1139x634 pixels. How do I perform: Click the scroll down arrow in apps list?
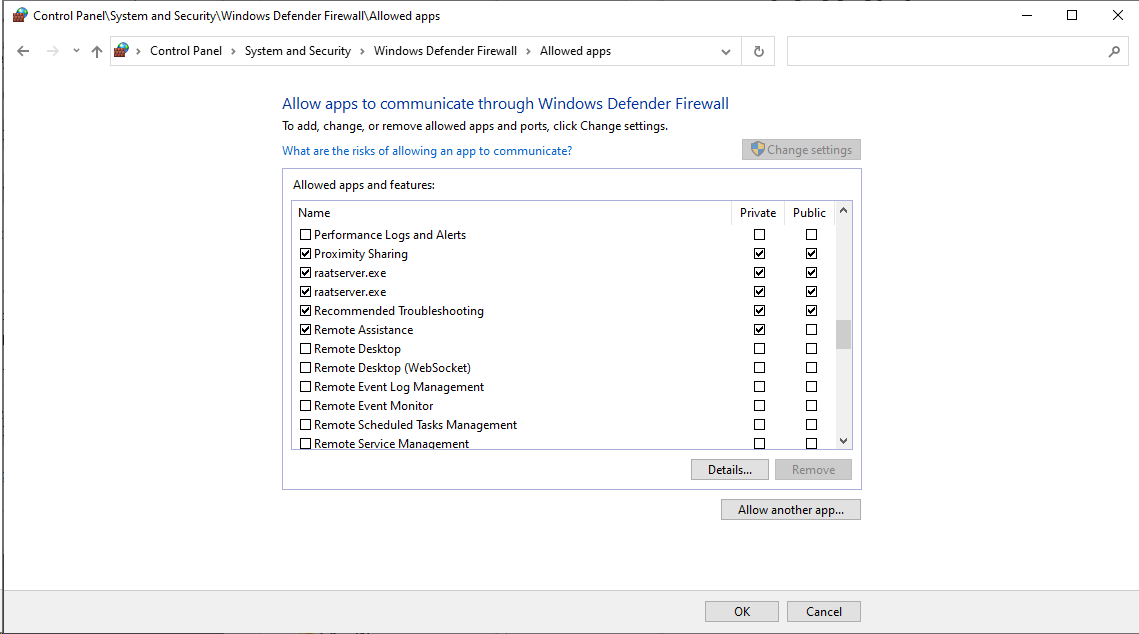[x=843, y=440]
